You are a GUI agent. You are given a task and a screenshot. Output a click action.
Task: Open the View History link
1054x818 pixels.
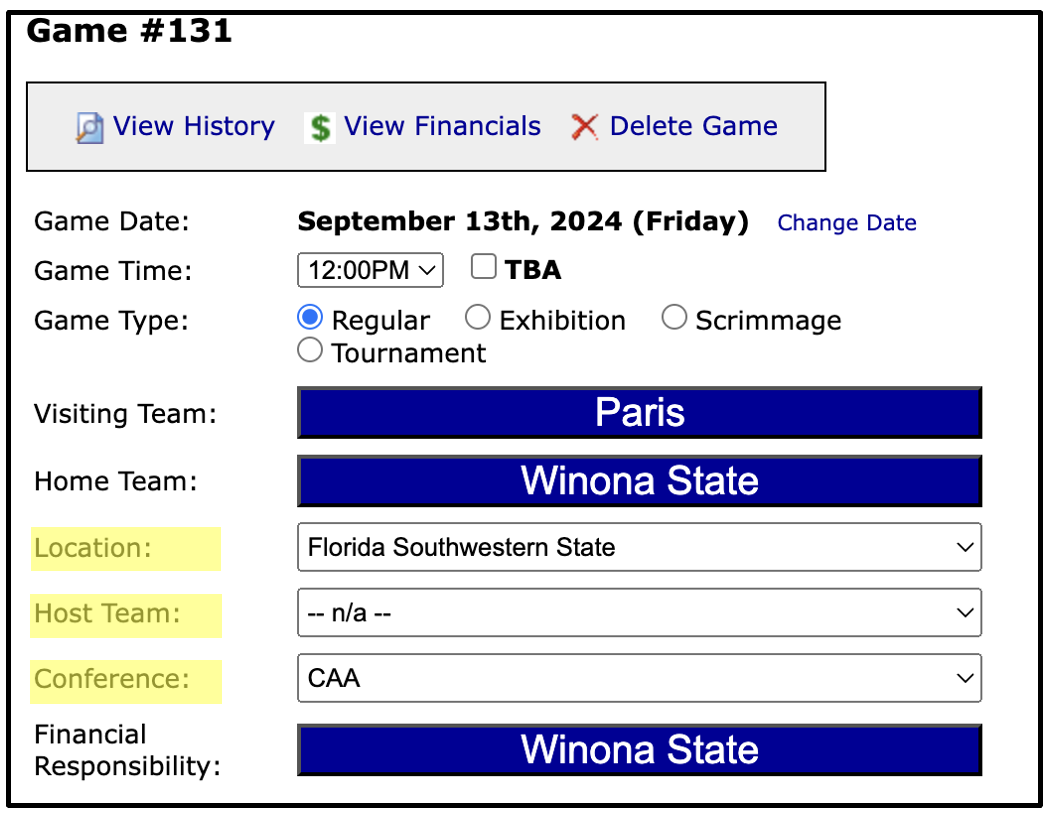coord(194,126)
